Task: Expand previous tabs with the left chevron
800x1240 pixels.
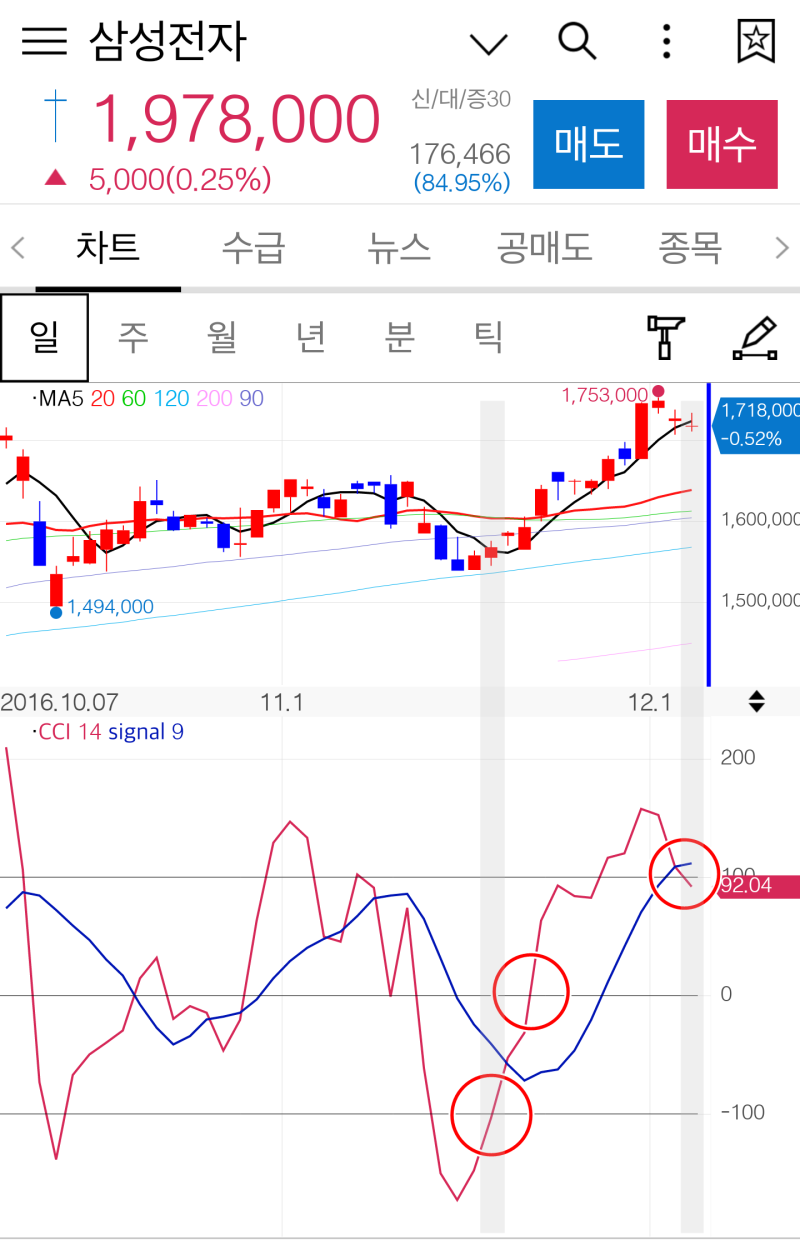Action: (x=16, y=247)
